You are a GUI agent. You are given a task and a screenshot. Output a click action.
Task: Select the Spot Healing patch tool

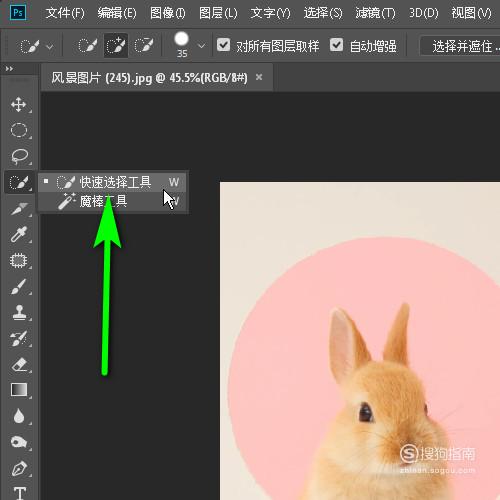(x=19, y=260)
